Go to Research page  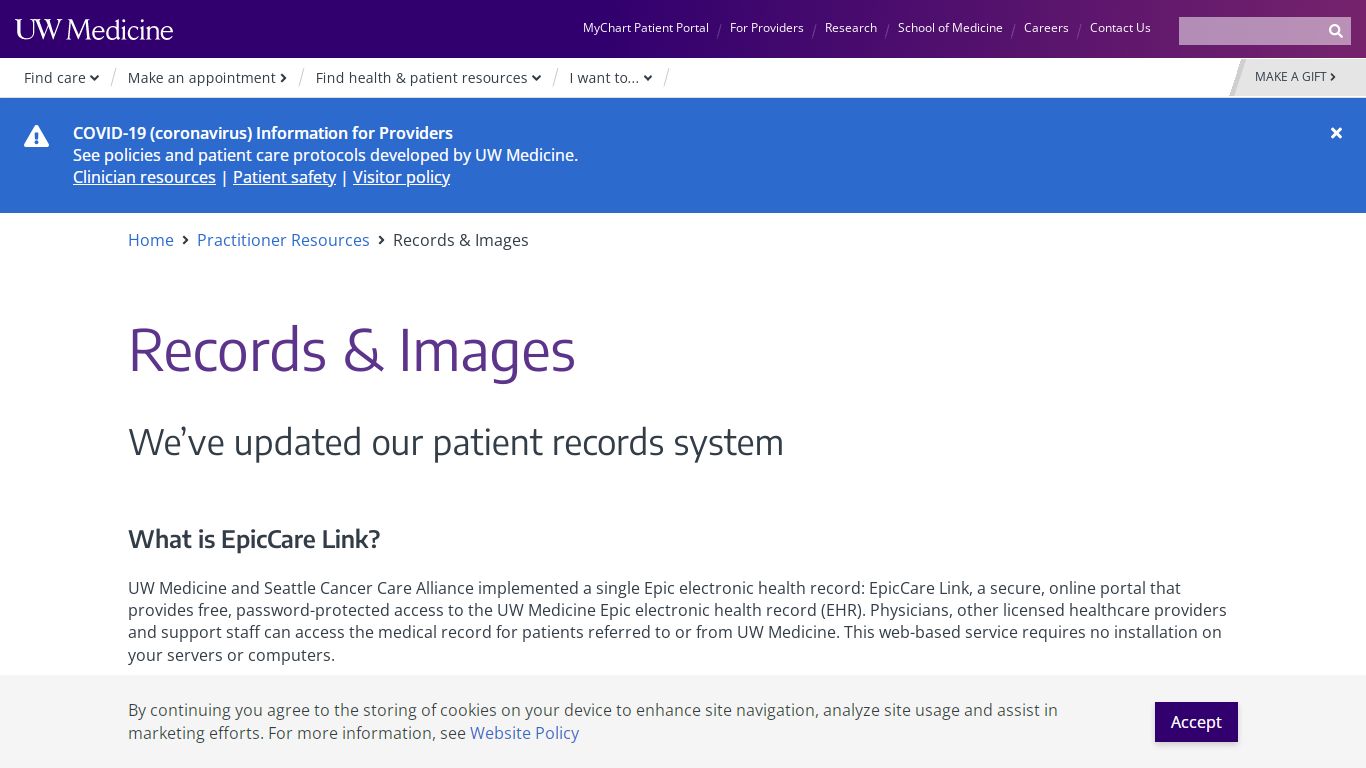pyautogui.click(x=851, y=28)
